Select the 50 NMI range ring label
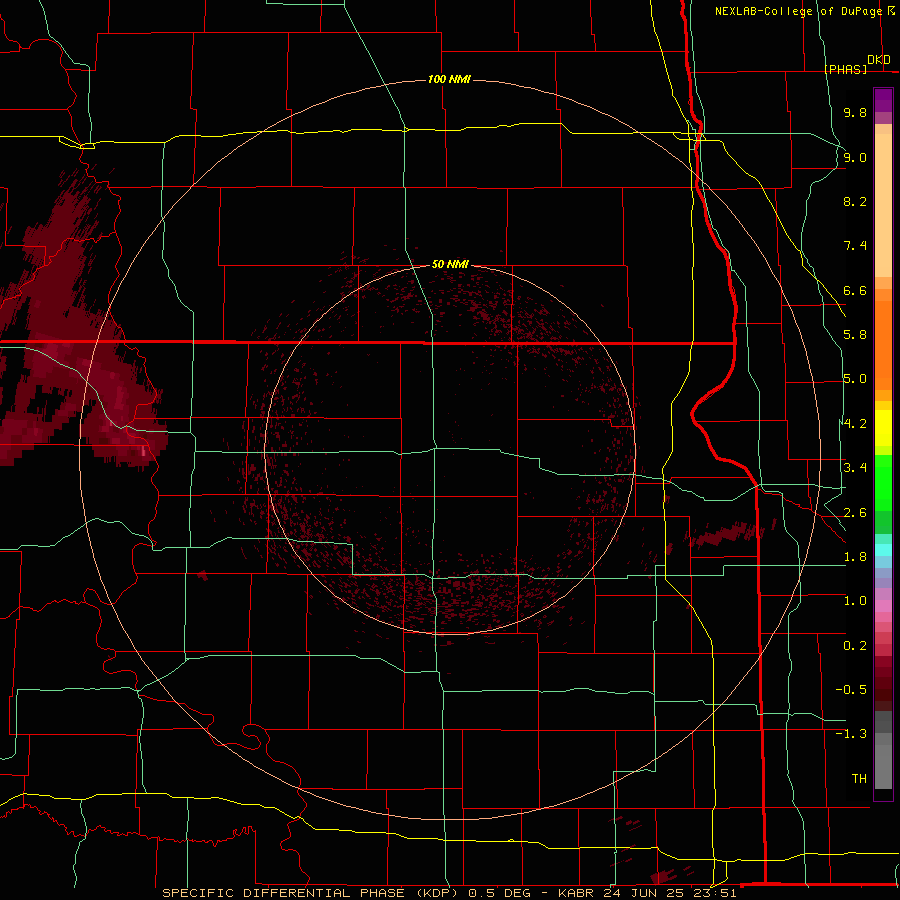Viewport: 900px width, 900px height. pos(450,265)
